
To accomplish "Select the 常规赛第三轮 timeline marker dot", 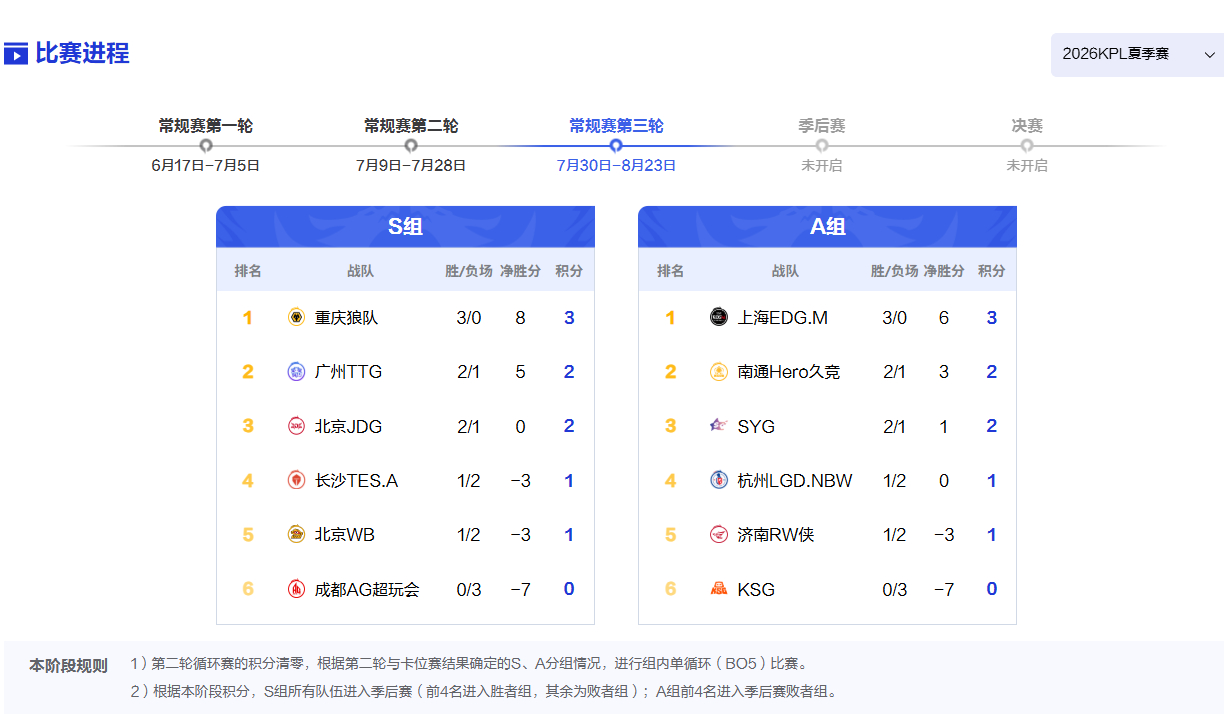I will point(616,146).
